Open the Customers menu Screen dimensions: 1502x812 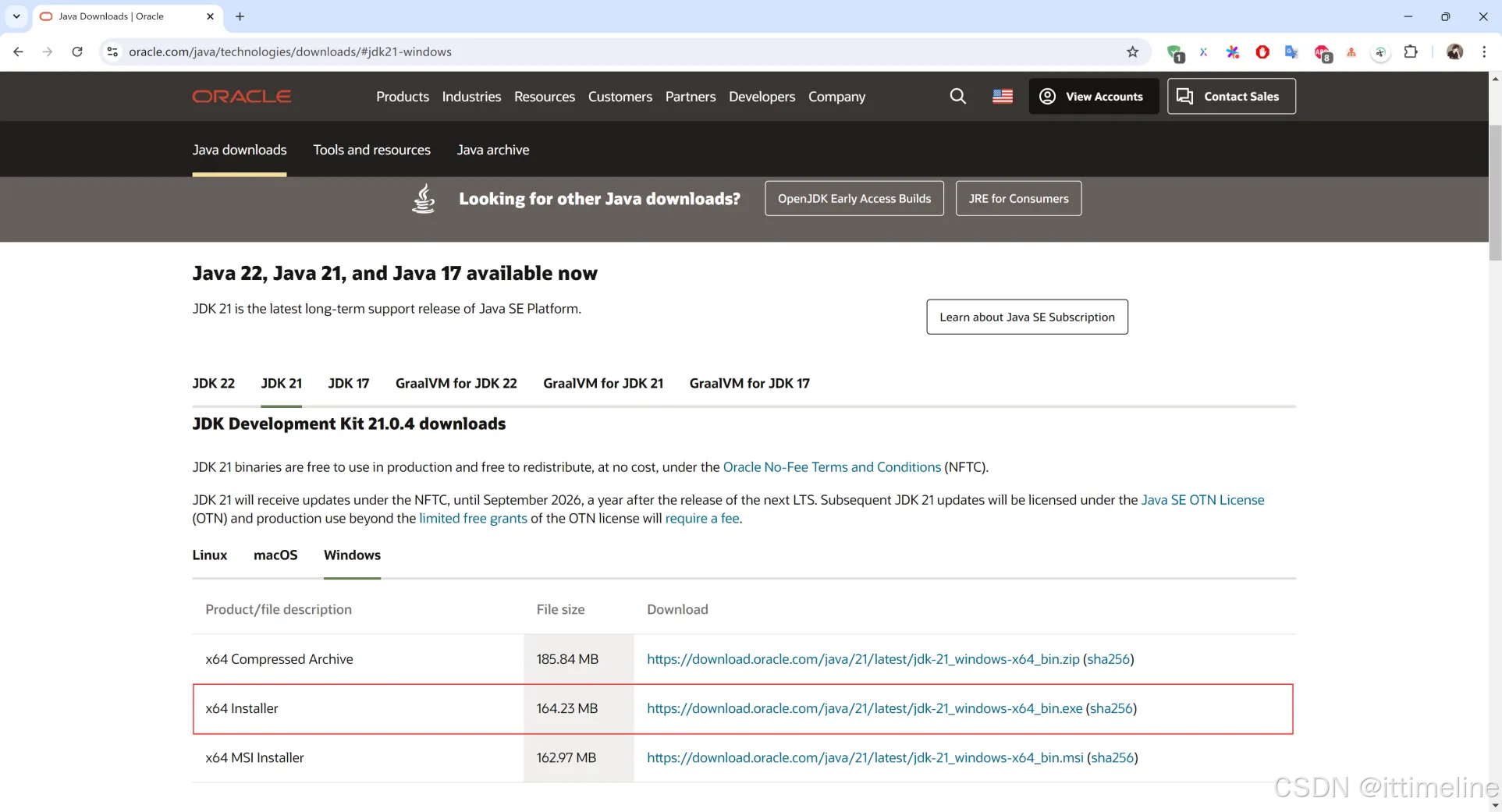pos(620,96)
